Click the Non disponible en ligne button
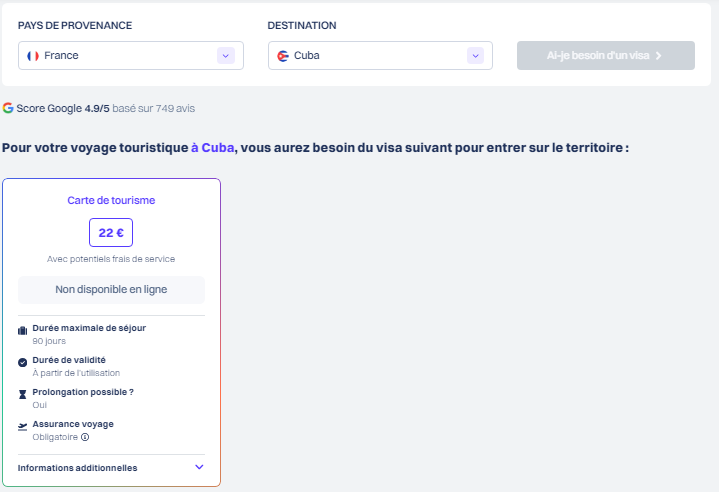 (x=111, y=290)
